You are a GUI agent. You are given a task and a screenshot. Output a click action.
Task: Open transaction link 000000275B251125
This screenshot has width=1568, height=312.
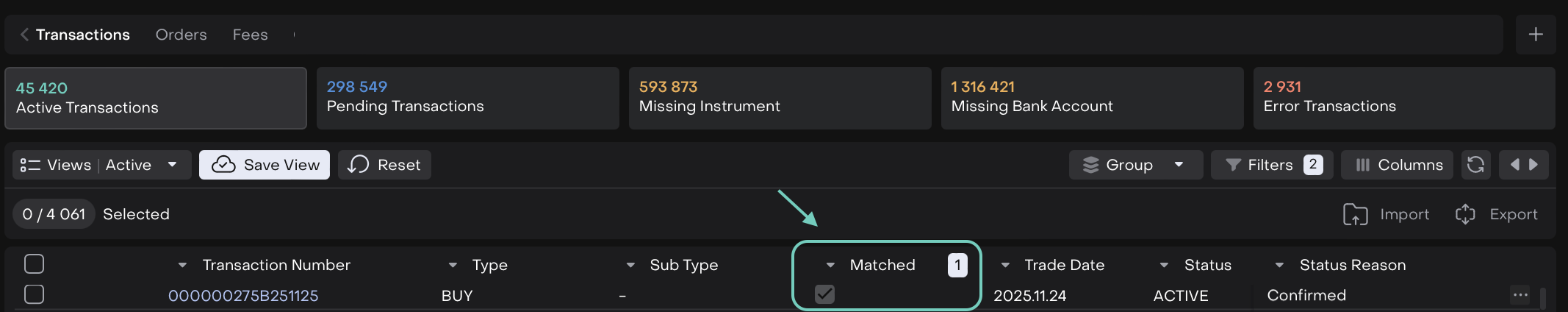tap(243, 296)
